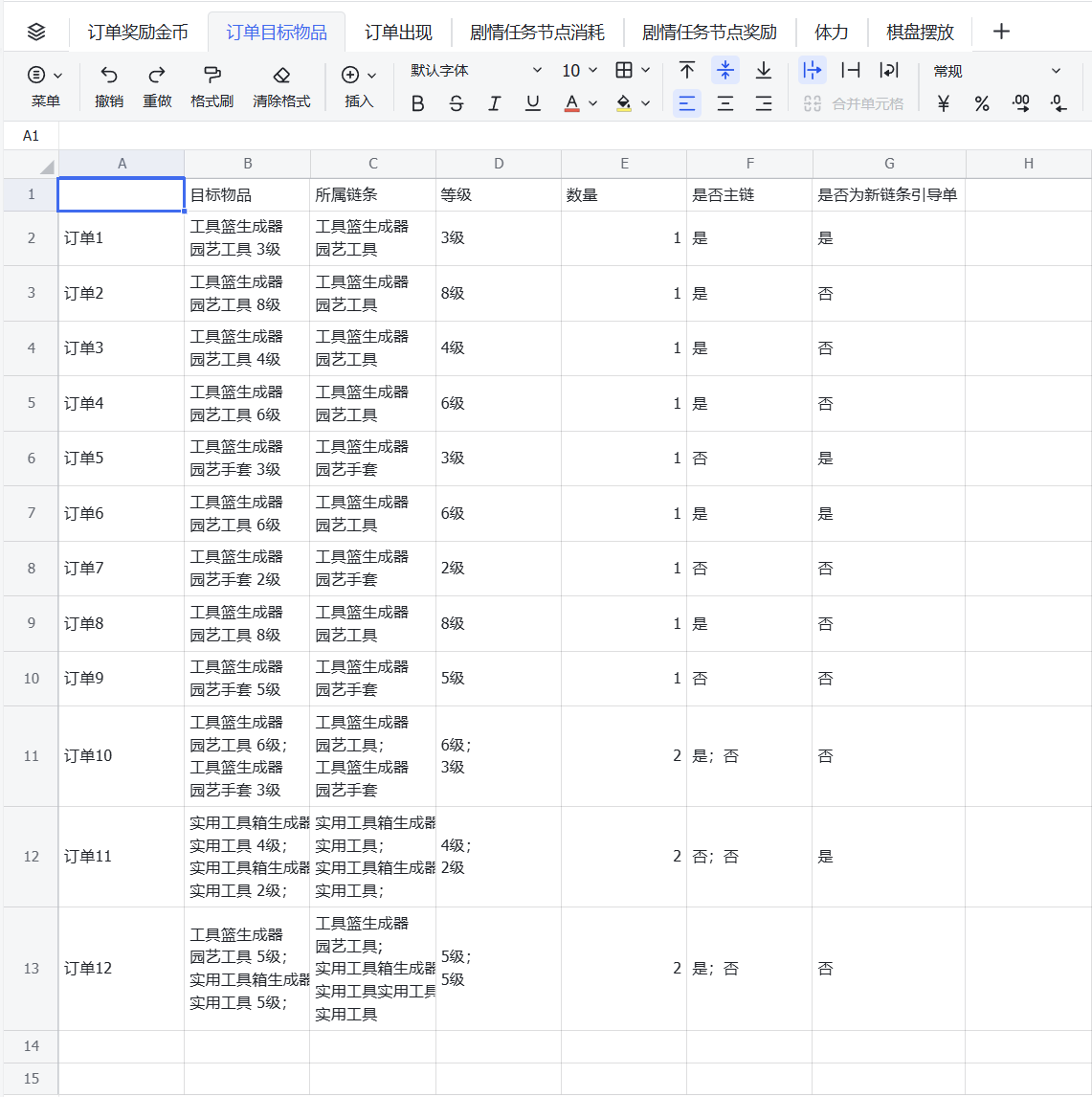The image size is (1092, 1097).
Task: Enable automatic text wrapping
Action: click(889, 70)
